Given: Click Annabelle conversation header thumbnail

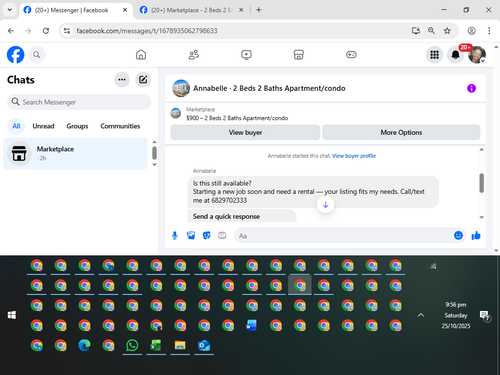Looking at the screenshot, I should (181, 88).
